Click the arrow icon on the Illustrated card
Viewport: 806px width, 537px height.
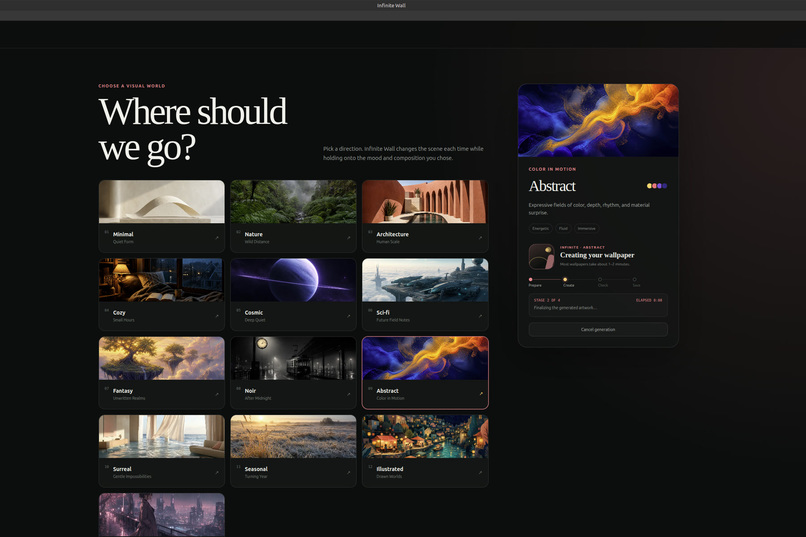coord(480,472)
